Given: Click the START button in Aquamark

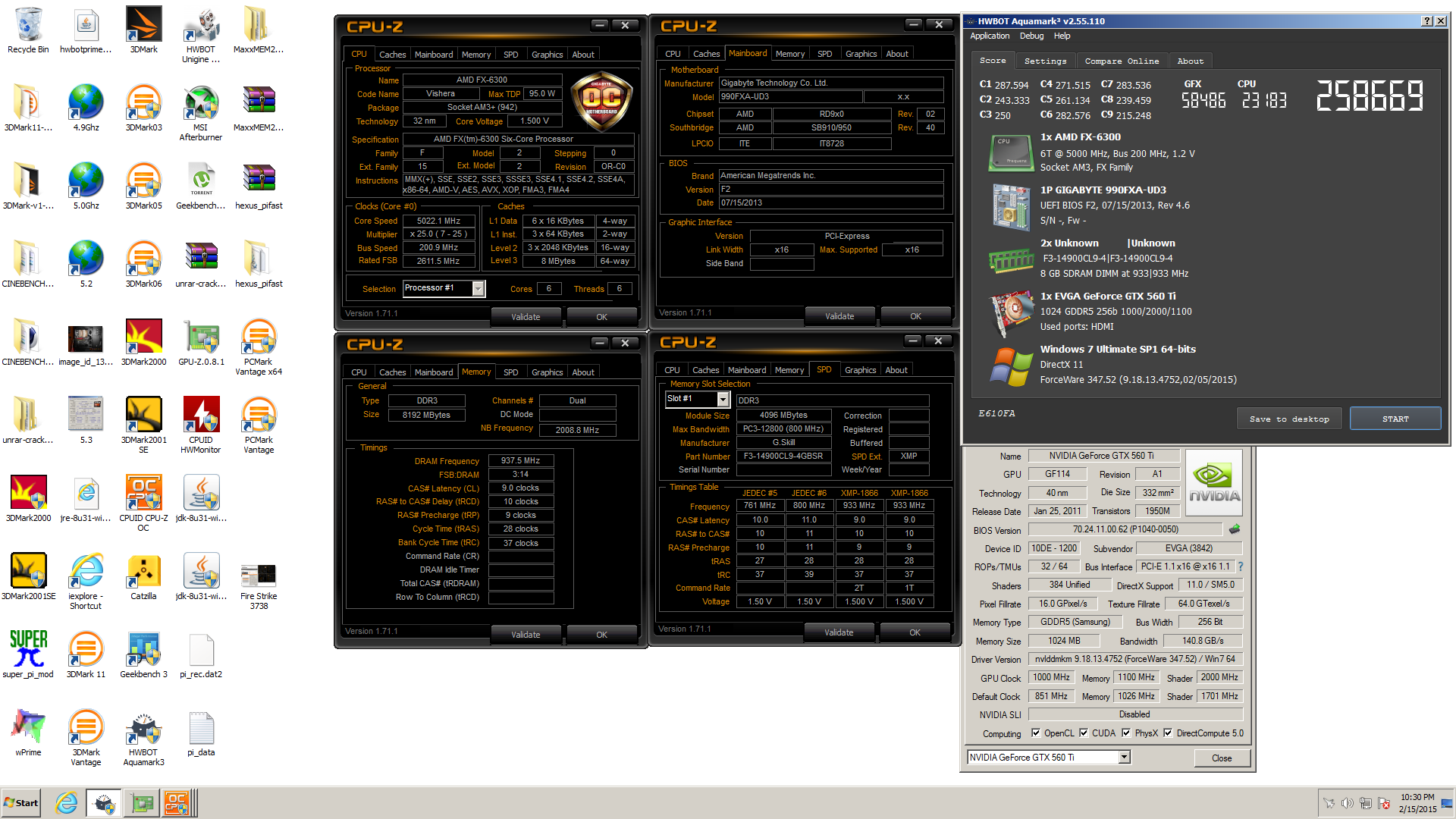Looking at the screenshot, I should tap(1395, 419).
